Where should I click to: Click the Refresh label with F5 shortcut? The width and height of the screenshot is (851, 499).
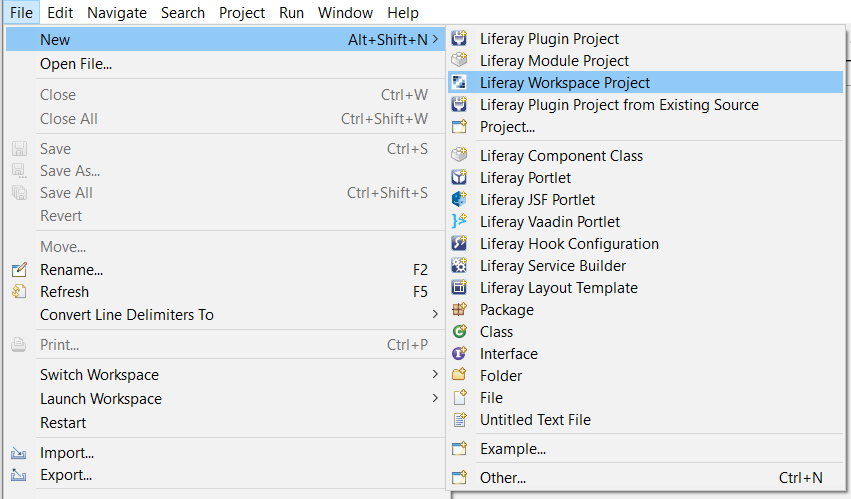(65, 292)
